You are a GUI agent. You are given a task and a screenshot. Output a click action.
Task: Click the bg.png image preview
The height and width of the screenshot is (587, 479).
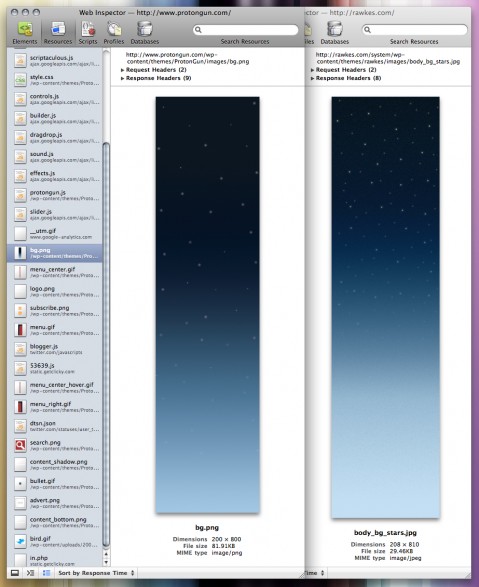[x=208, y=305]
